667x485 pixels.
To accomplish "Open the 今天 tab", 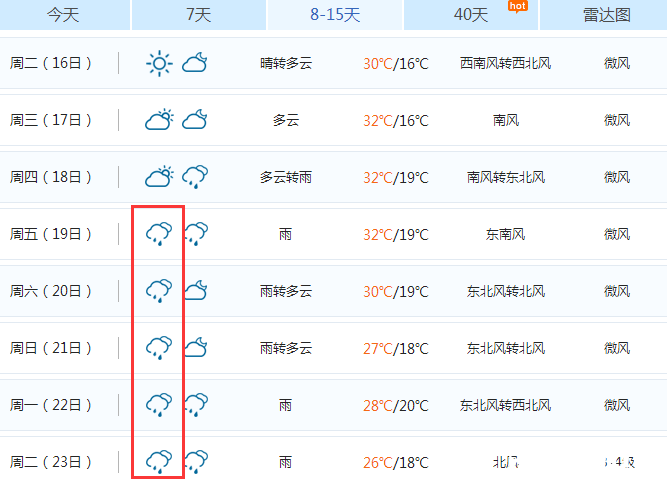I will pos(64,15).
